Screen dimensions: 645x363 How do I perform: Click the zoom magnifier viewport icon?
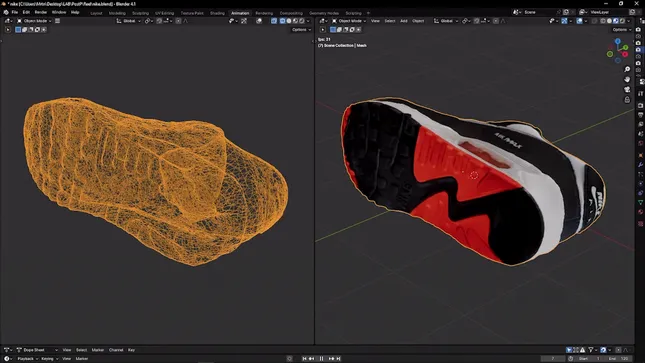[x=627, y=69]
